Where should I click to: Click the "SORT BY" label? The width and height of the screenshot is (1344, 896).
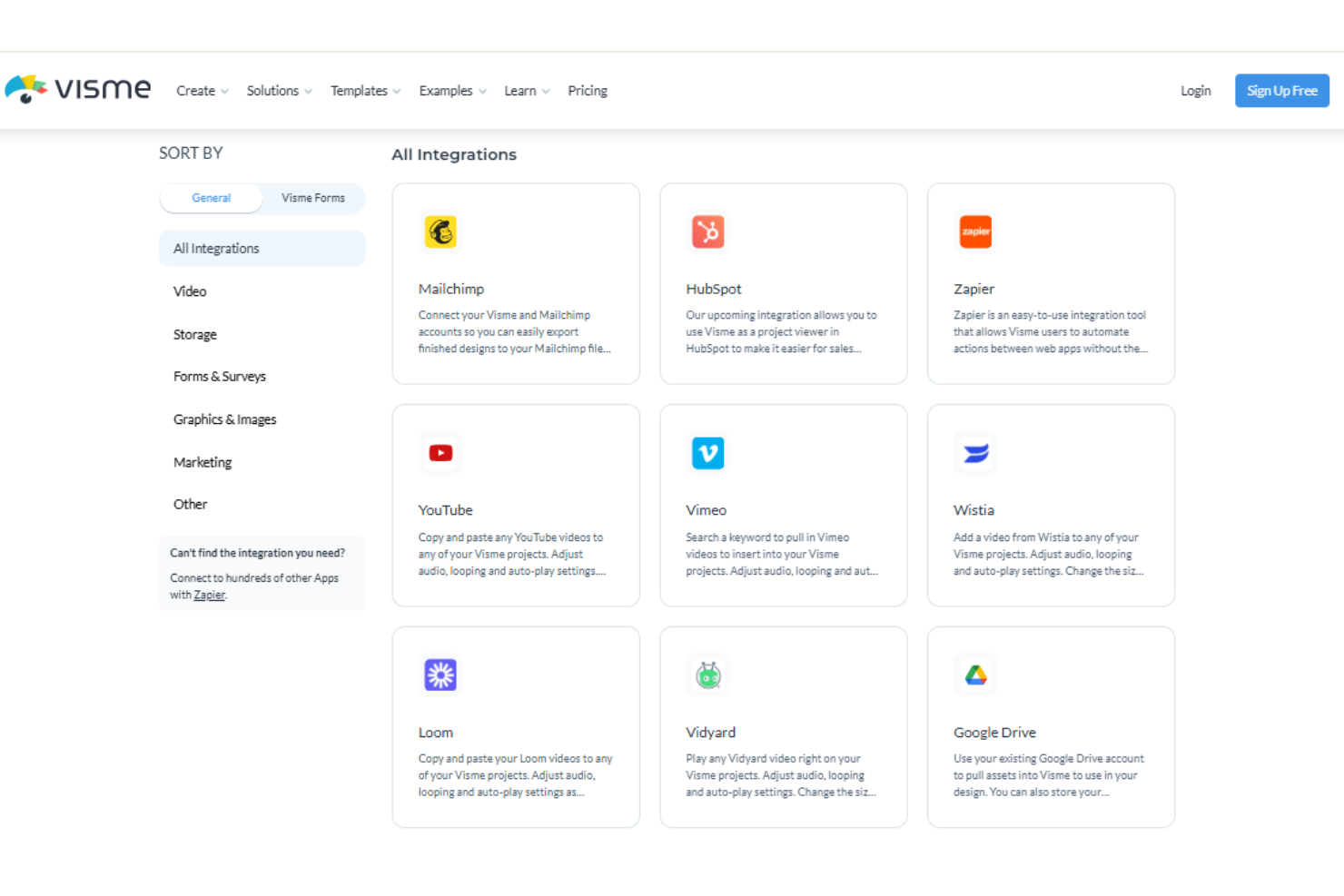[191, 153]
